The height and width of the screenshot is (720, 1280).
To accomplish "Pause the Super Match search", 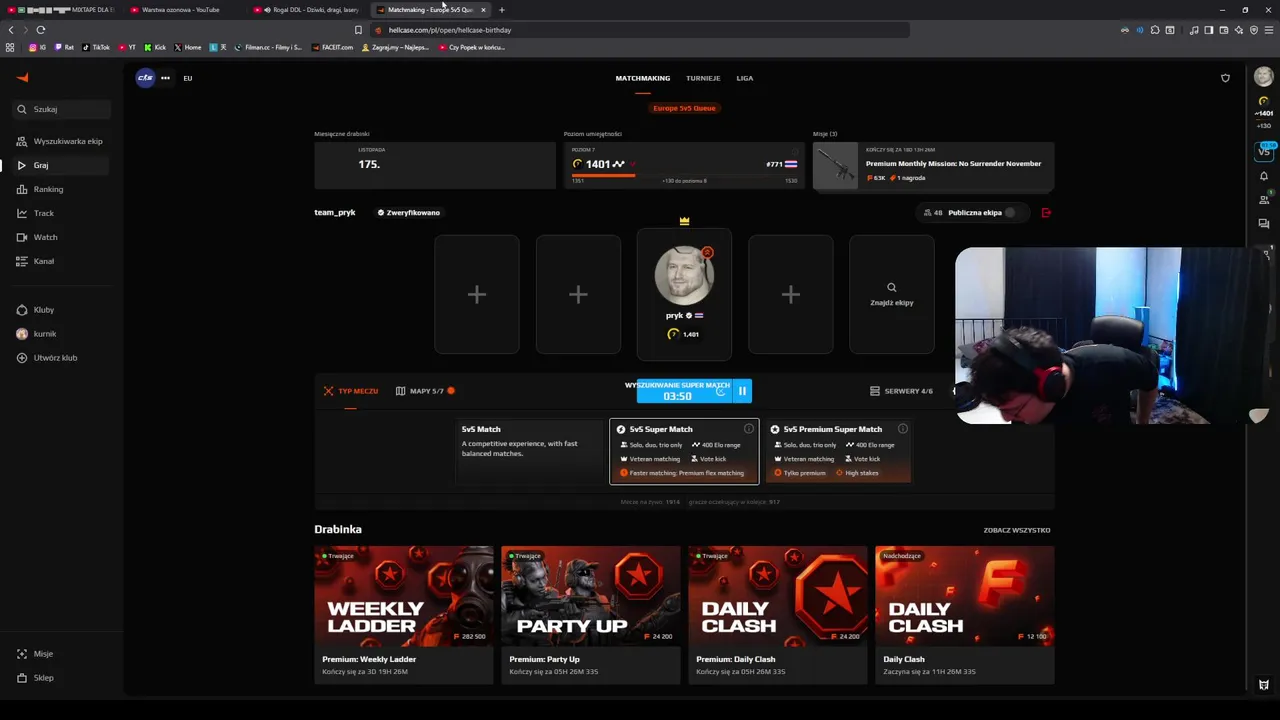I will pos(742,391).
